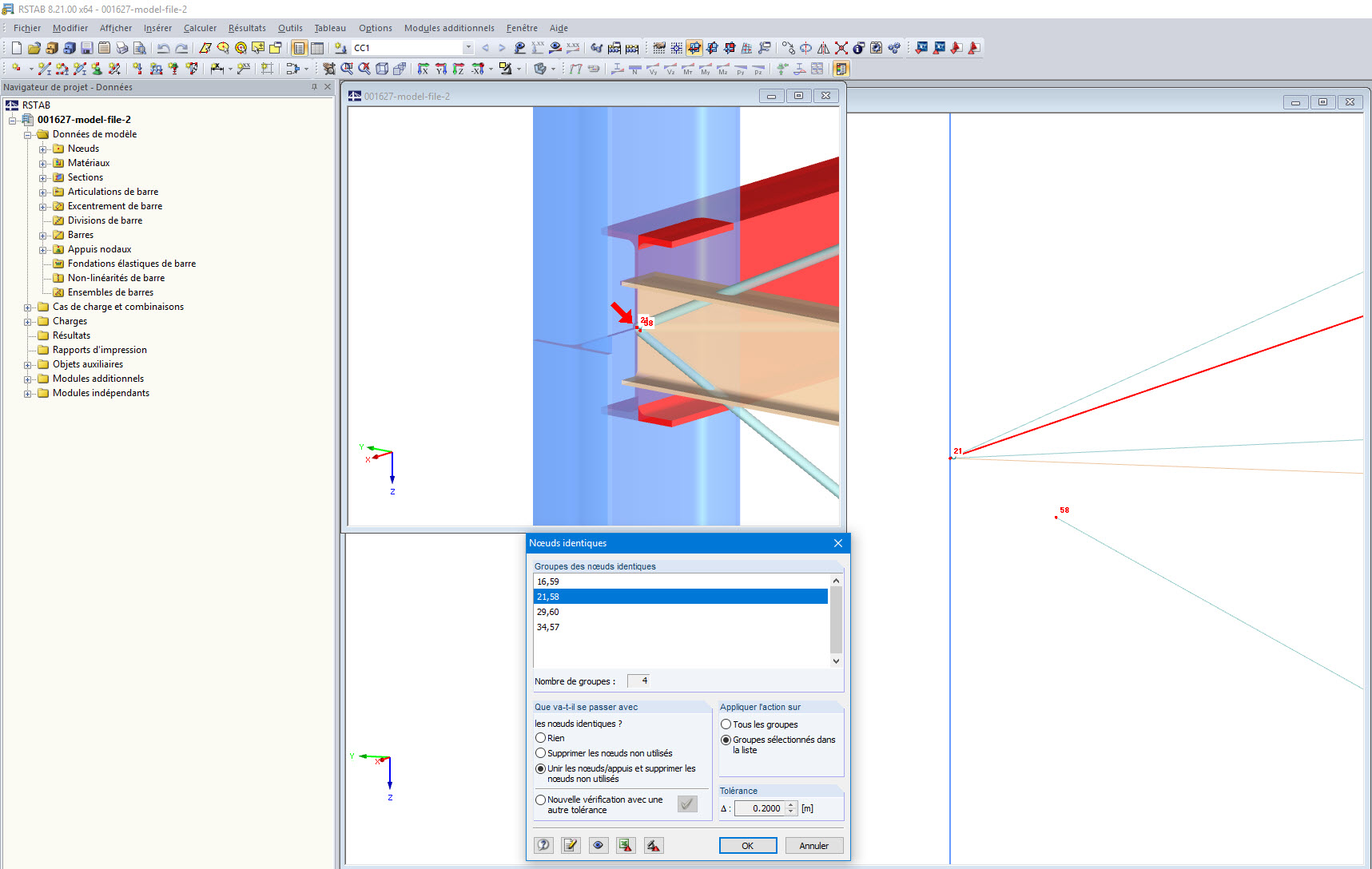Viewport: 1372px width, 869px height.
Task: Collapse the 'Données de modèle' node
Action: coord(28,135)
